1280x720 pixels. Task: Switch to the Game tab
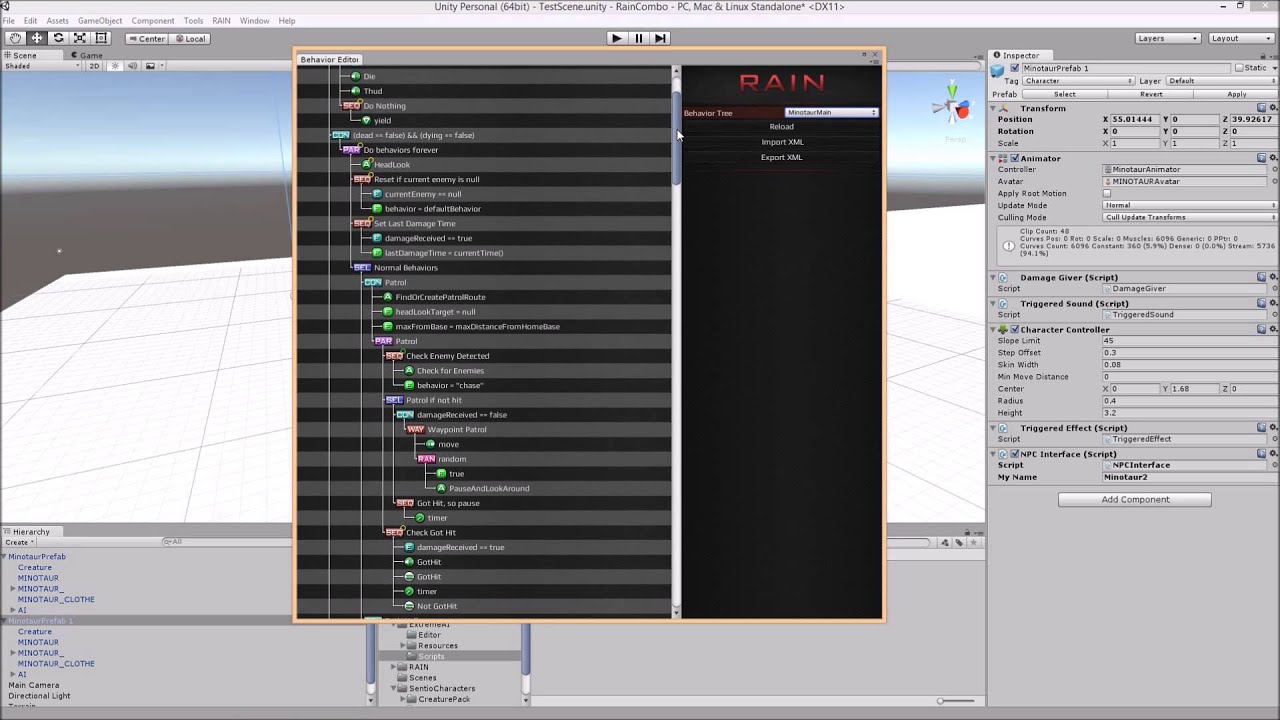(86, 55)
